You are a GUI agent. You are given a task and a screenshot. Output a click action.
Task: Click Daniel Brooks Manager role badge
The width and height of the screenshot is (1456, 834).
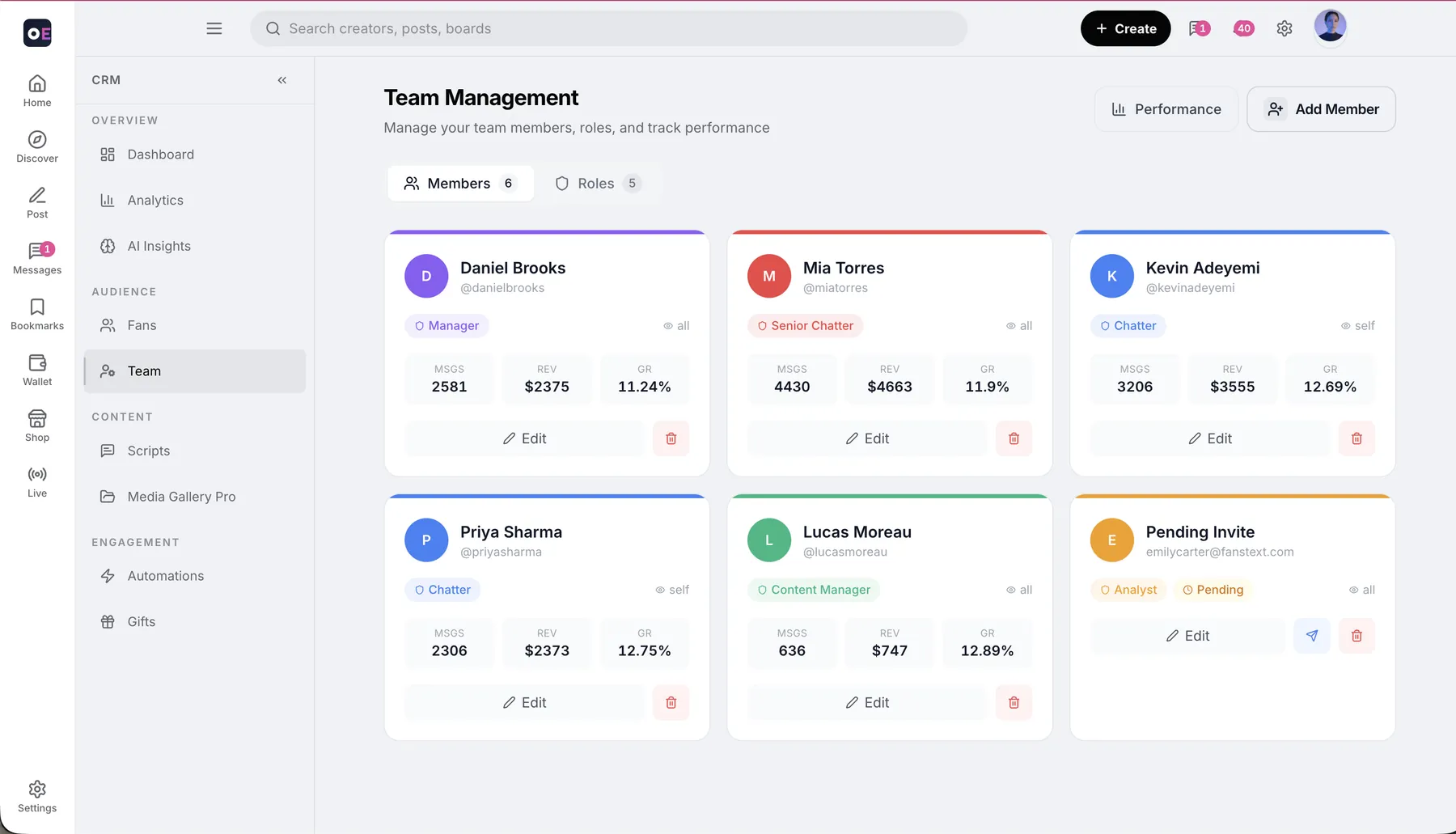447,326
